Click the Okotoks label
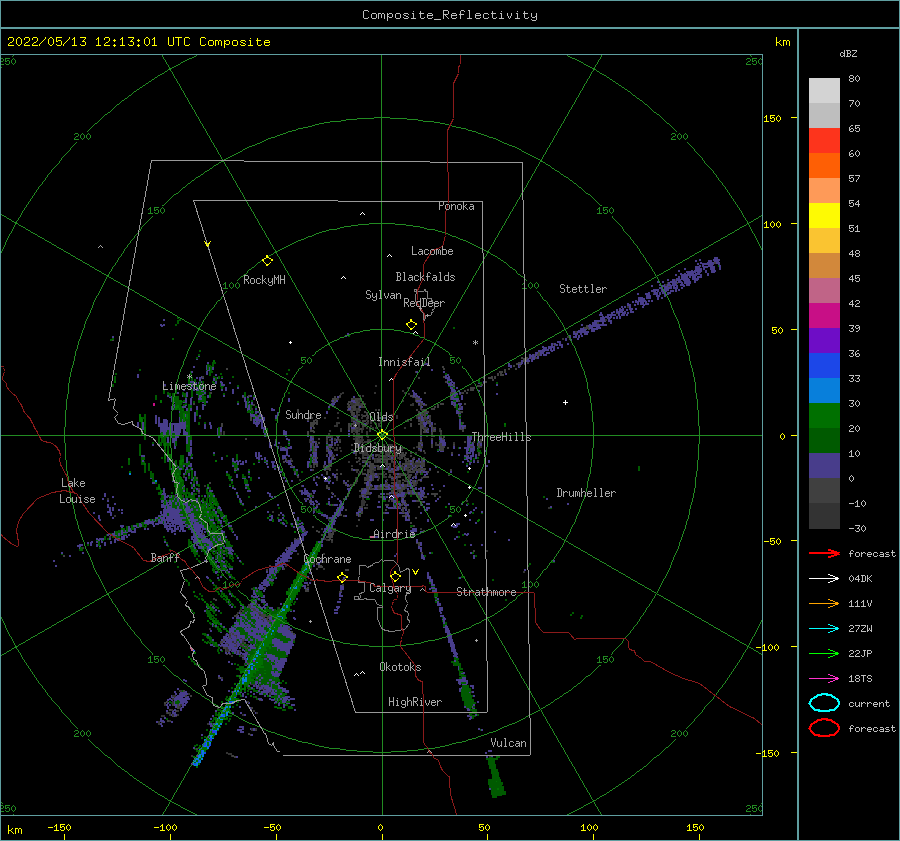The width and height of the screenshot is (900, 841). click(x=400, y=667)
